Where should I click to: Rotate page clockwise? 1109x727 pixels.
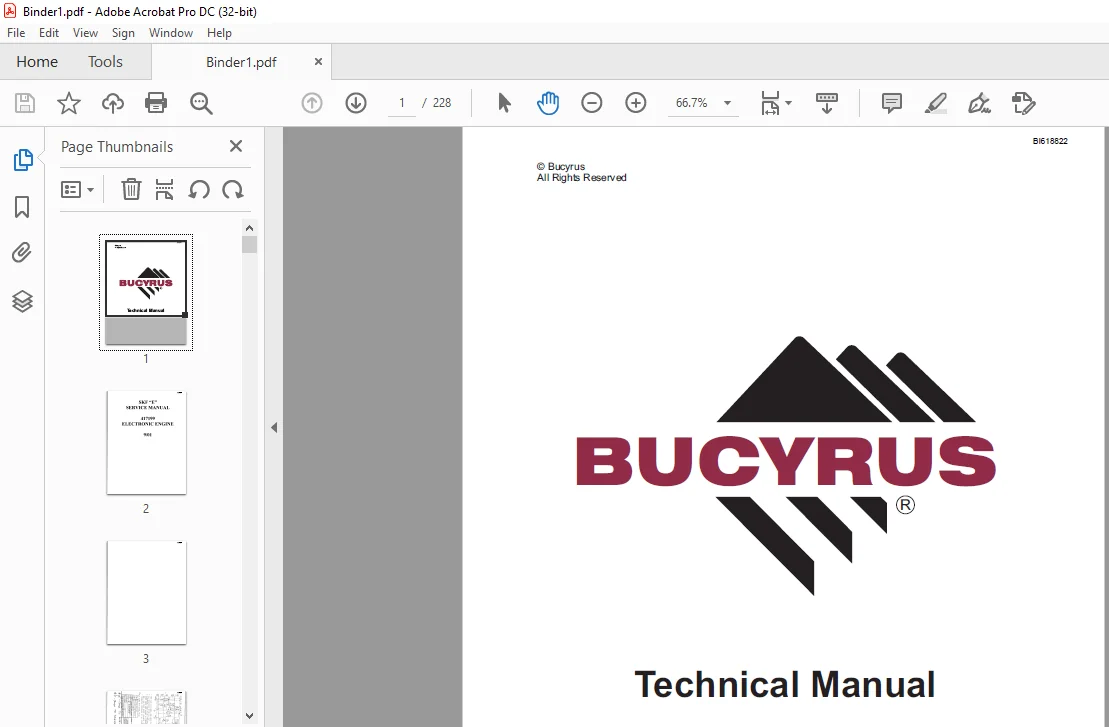coord(233,190)
